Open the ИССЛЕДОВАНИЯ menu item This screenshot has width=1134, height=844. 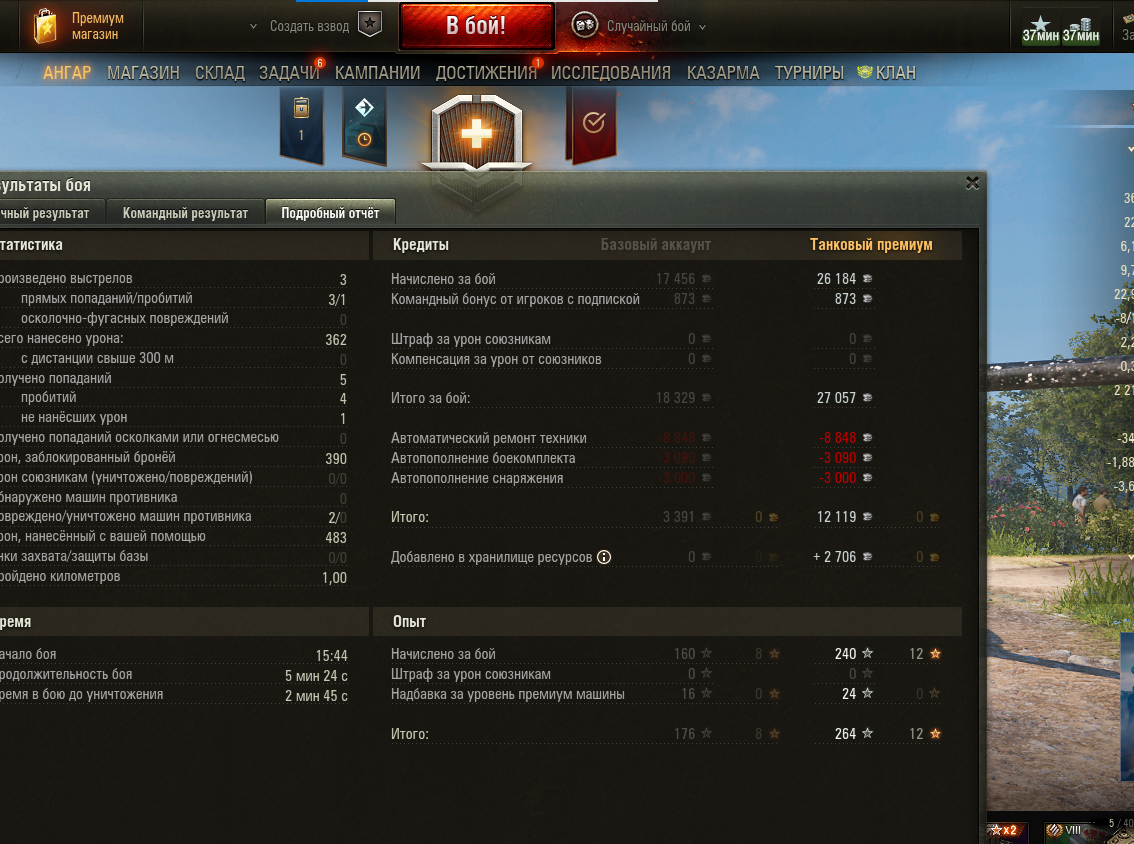click(610, 73)
